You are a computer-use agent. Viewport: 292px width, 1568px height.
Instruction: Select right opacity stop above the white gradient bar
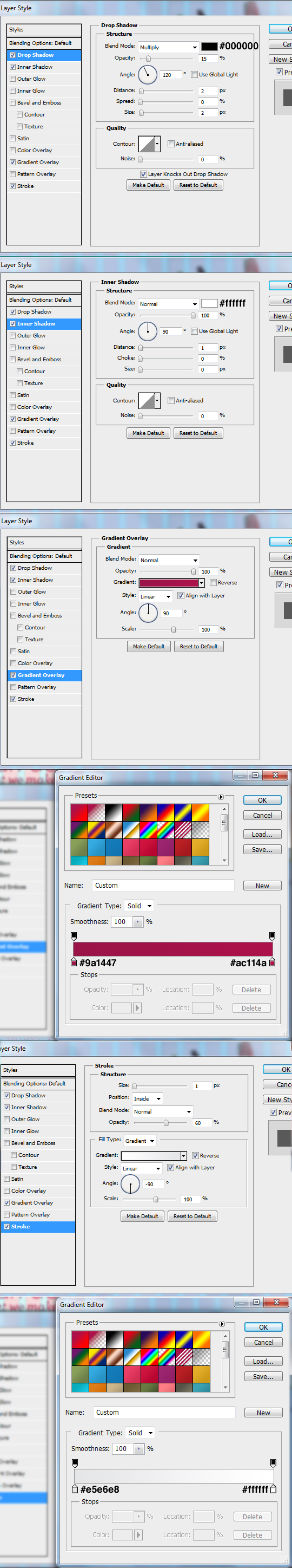tap(273, 1463)
